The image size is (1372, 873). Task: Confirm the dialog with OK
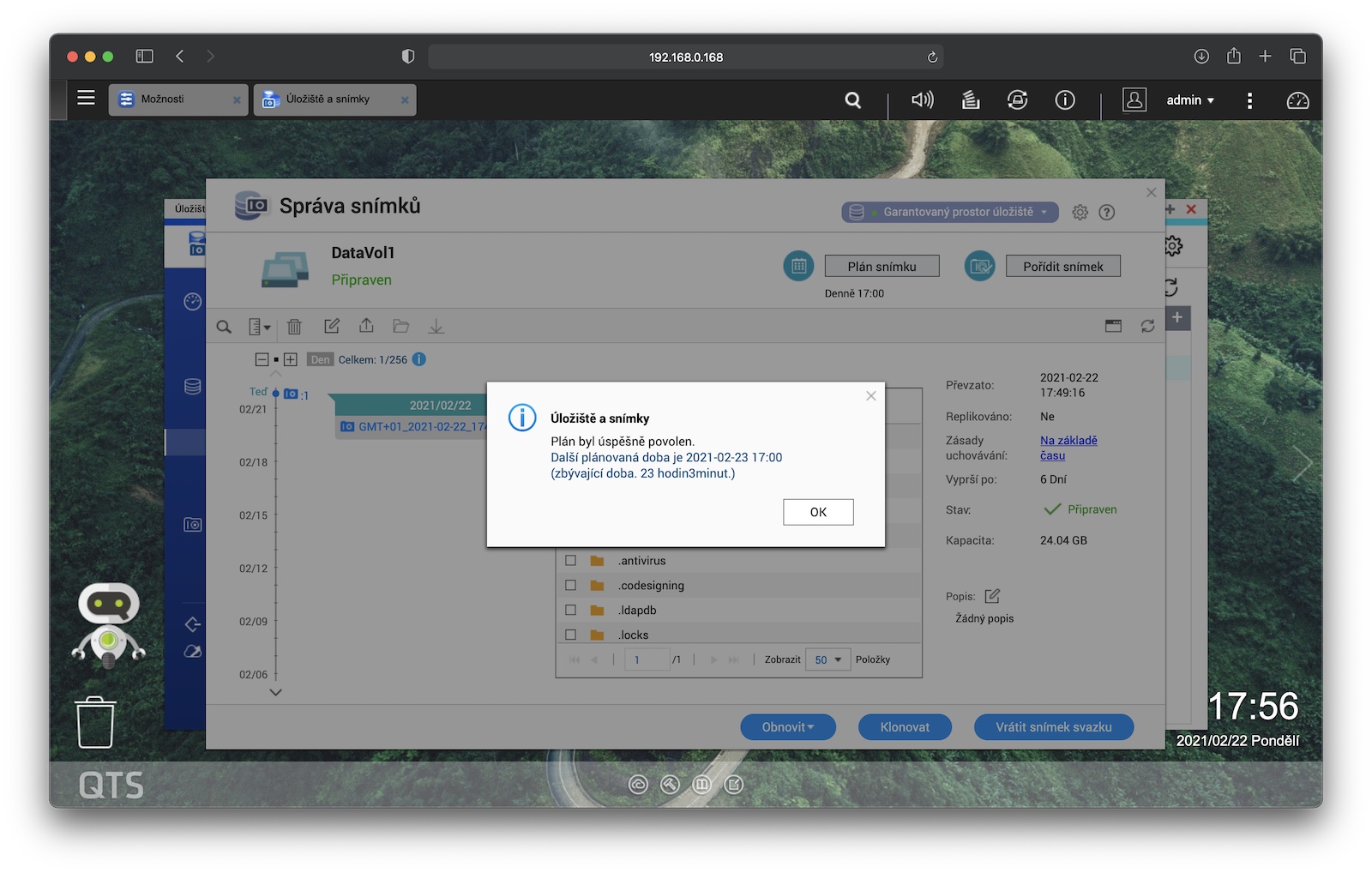pos(818,512)
